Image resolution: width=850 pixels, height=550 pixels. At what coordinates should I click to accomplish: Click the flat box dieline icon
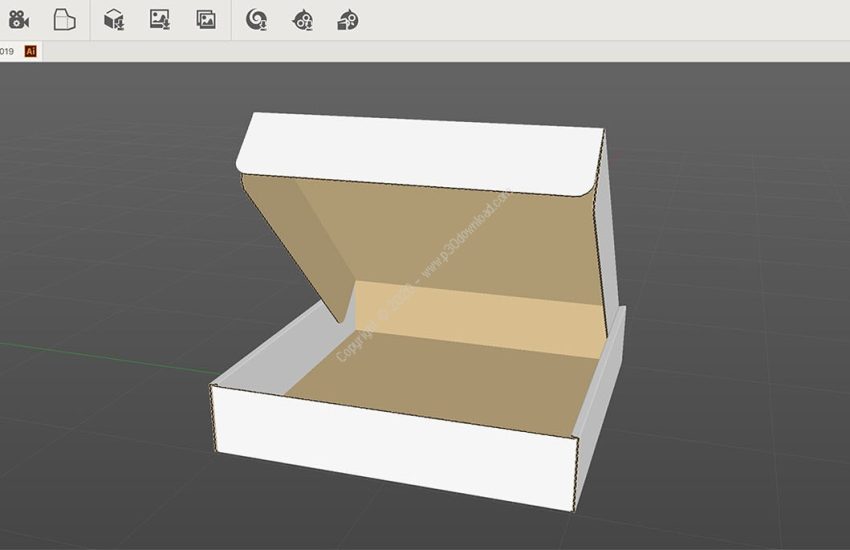[64, 19]
